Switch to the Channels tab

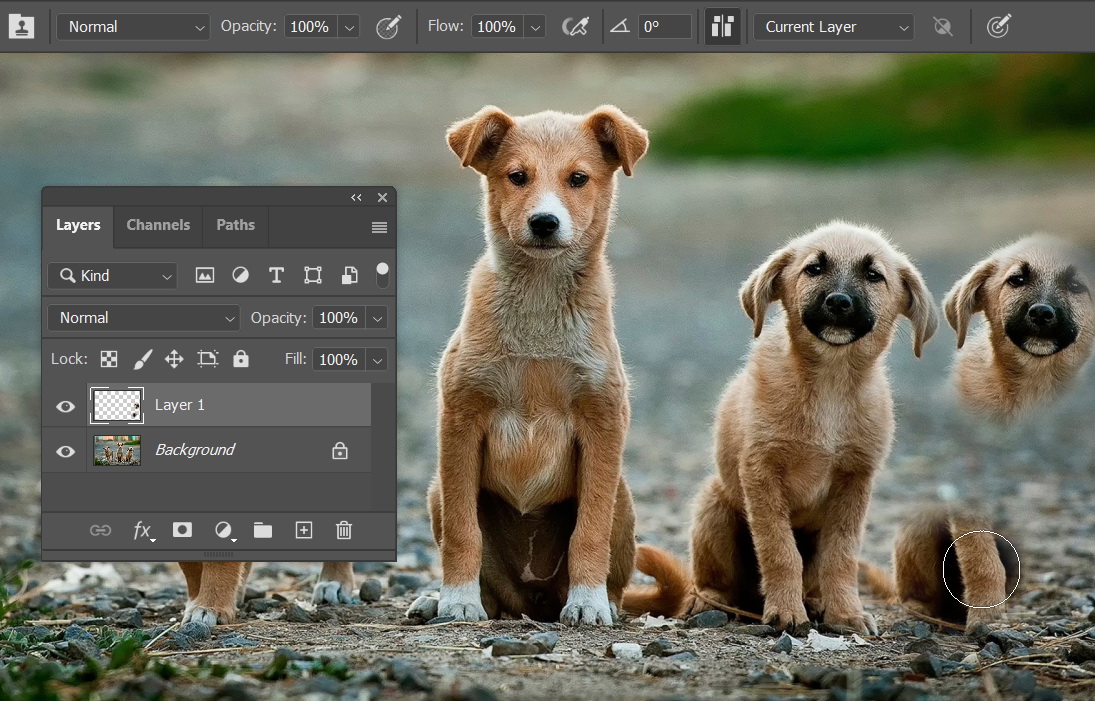(158, 225)
